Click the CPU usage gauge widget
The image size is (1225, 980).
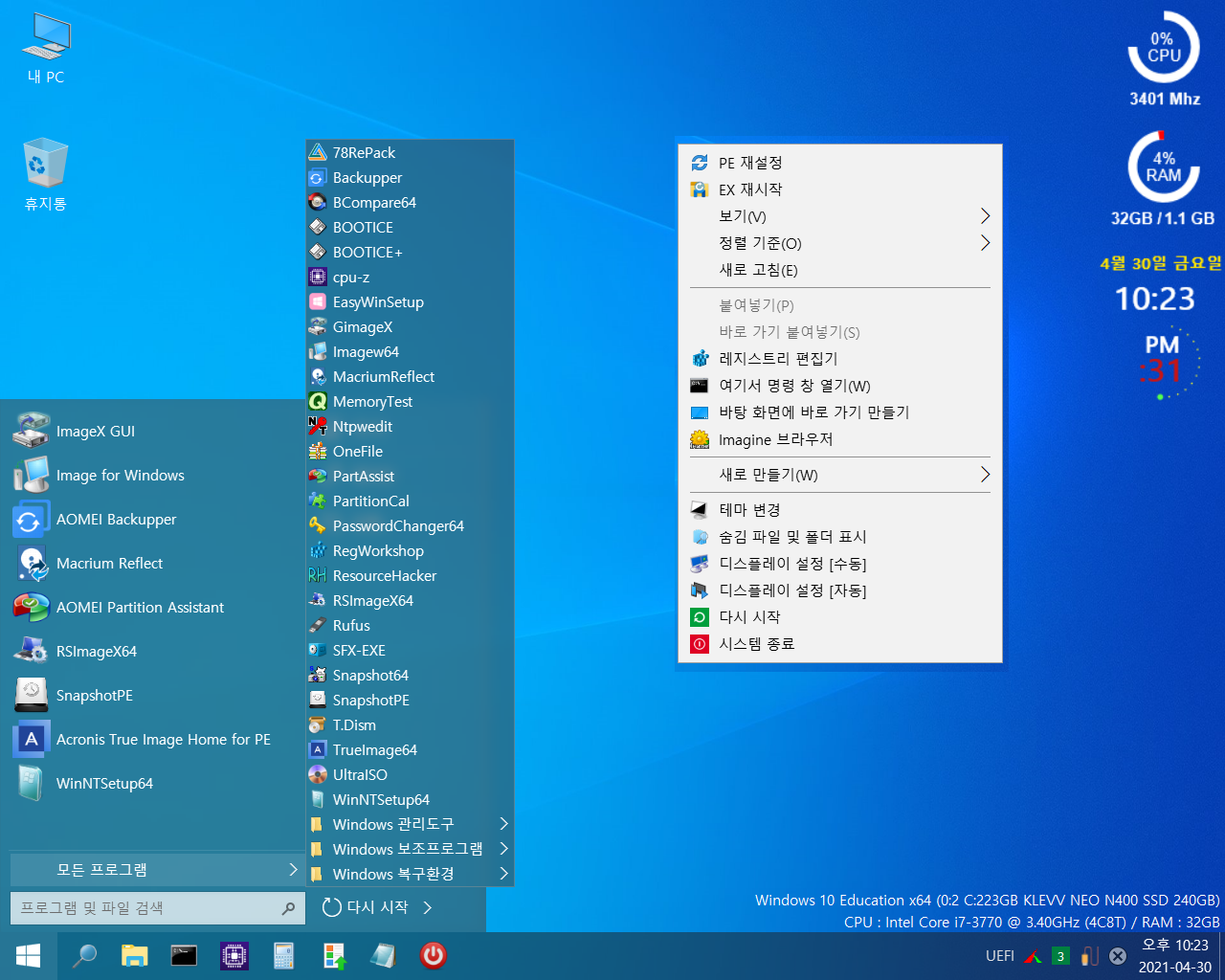coord(1164,48)
